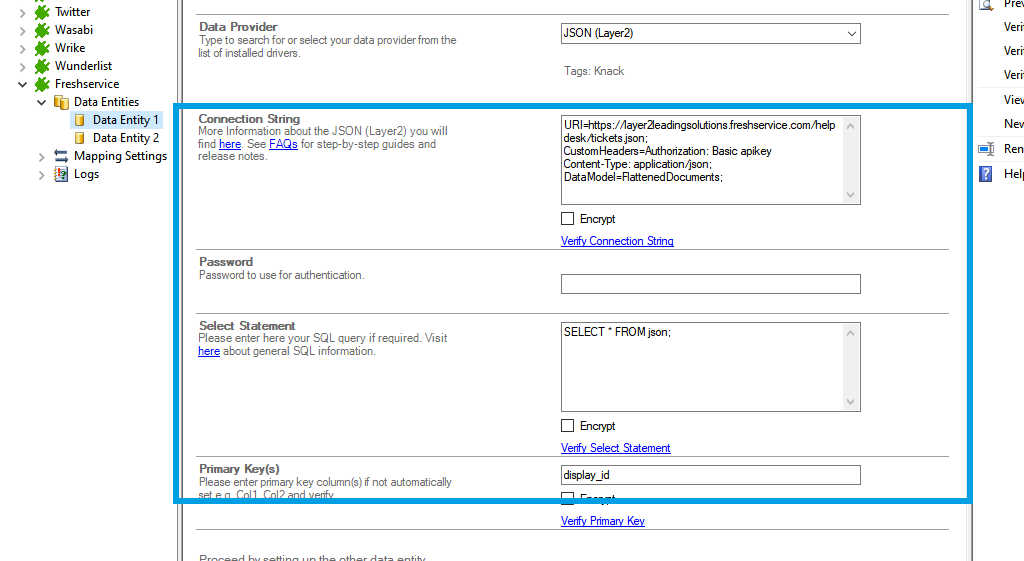Click connection string scrollbar down arrow

coord(850,195)
